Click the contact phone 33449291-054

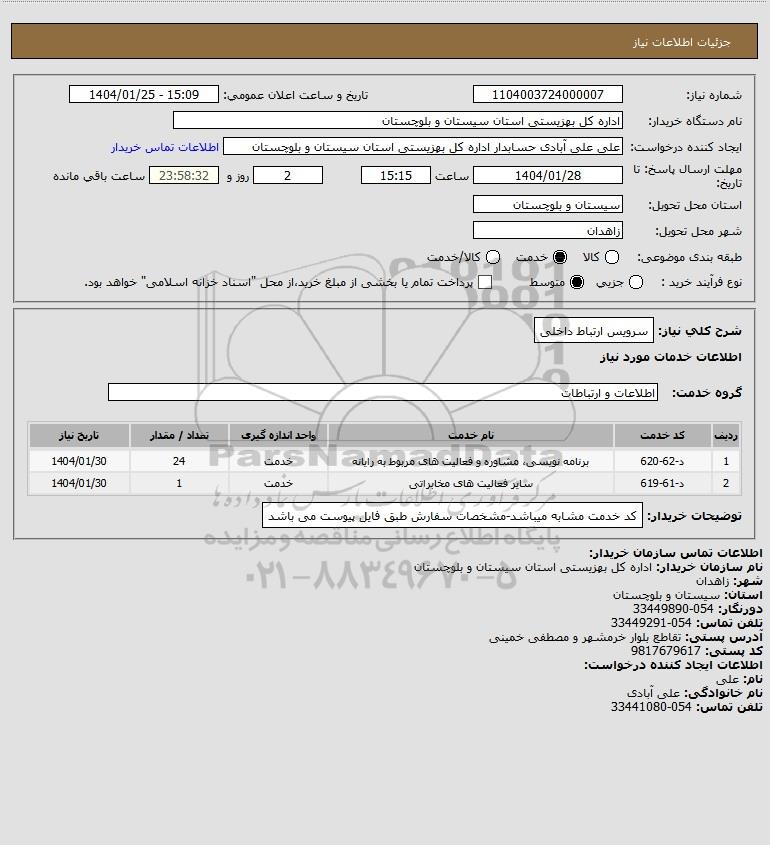(651, 623)
